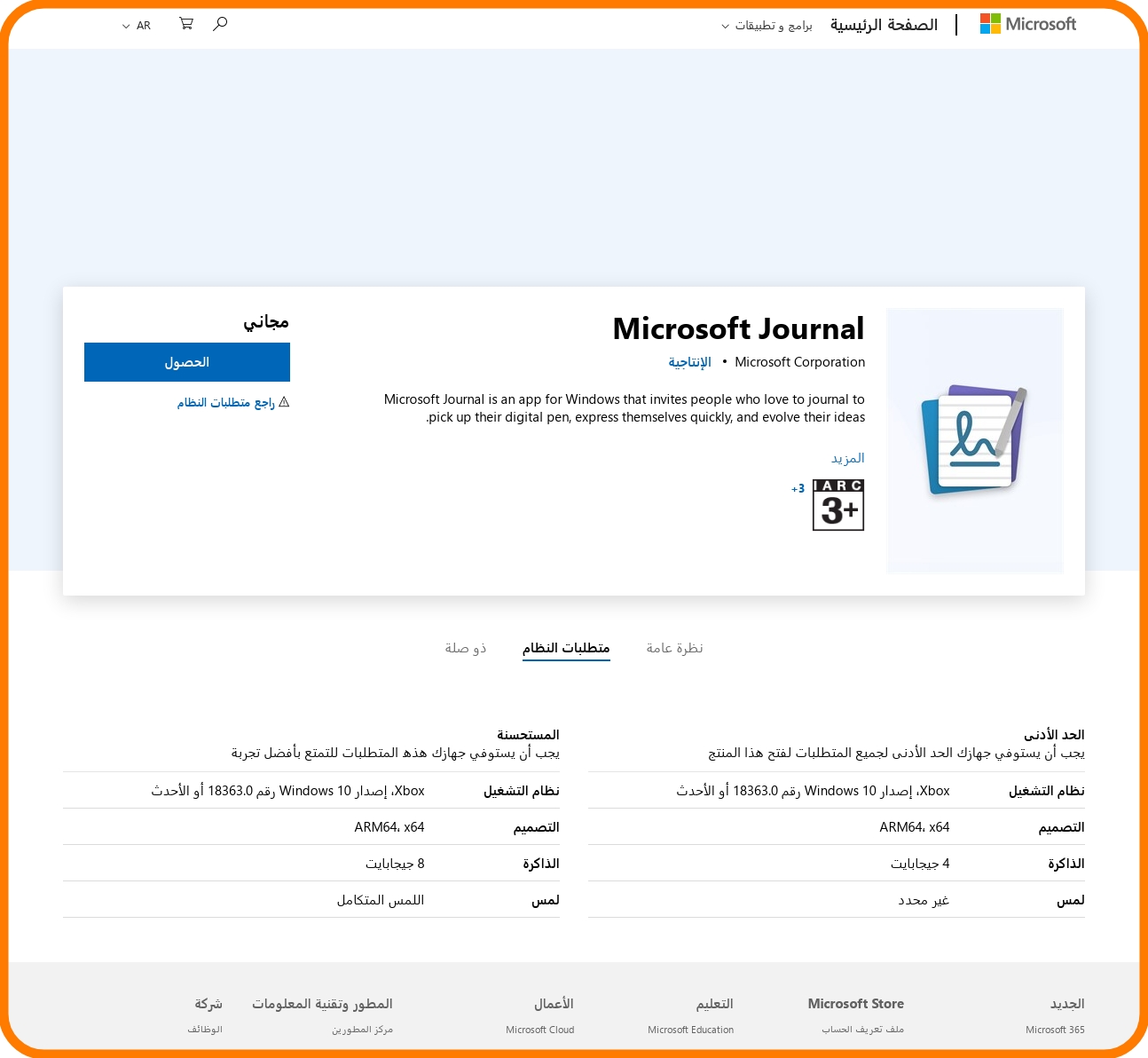Go to الصفحة الرئيسية link
This screenshot has width=1148, height=1058.
click(x=884, y=25)
